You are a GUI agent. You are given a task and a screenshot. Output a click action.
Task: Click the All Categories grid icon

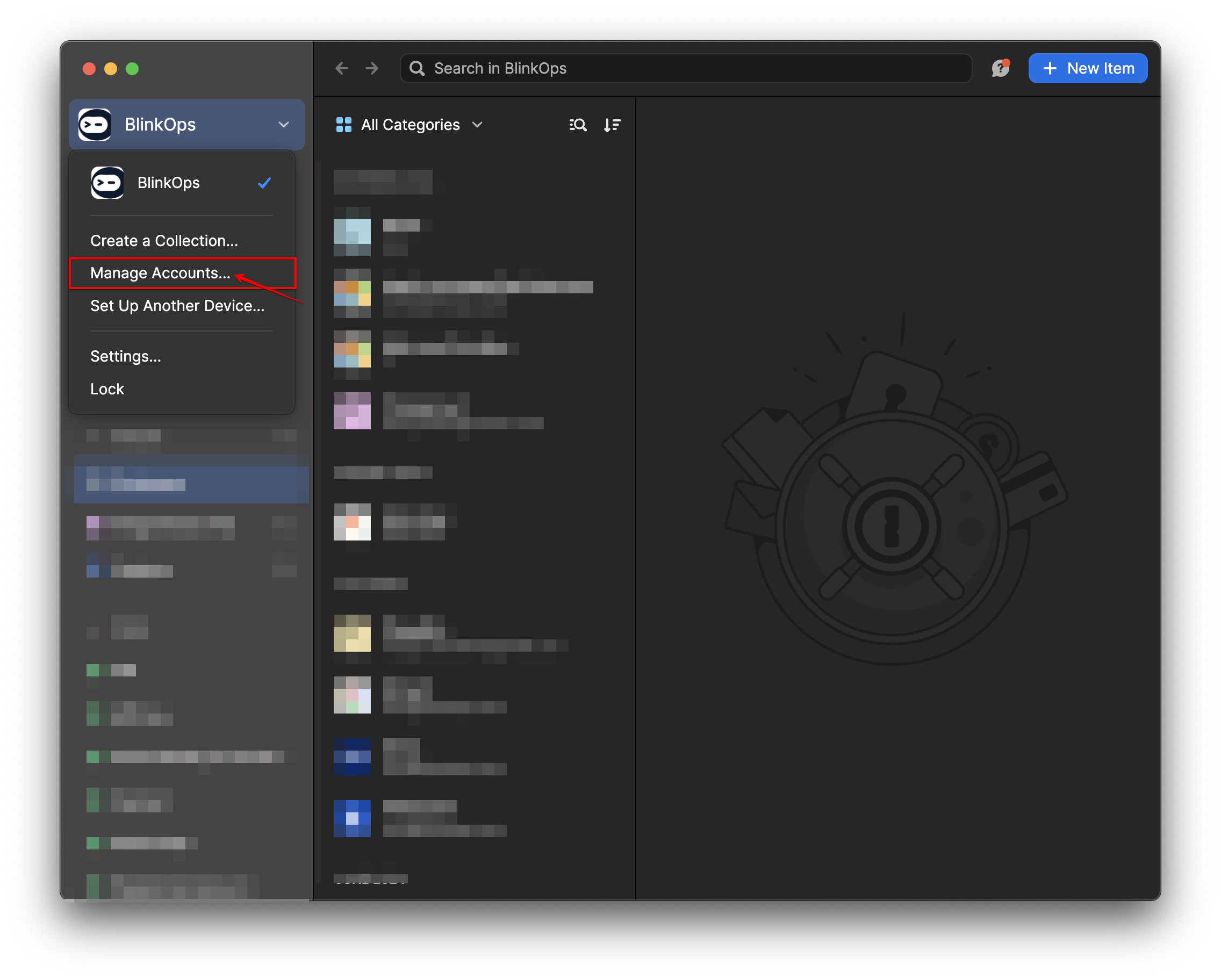click(x=343, y=125)
